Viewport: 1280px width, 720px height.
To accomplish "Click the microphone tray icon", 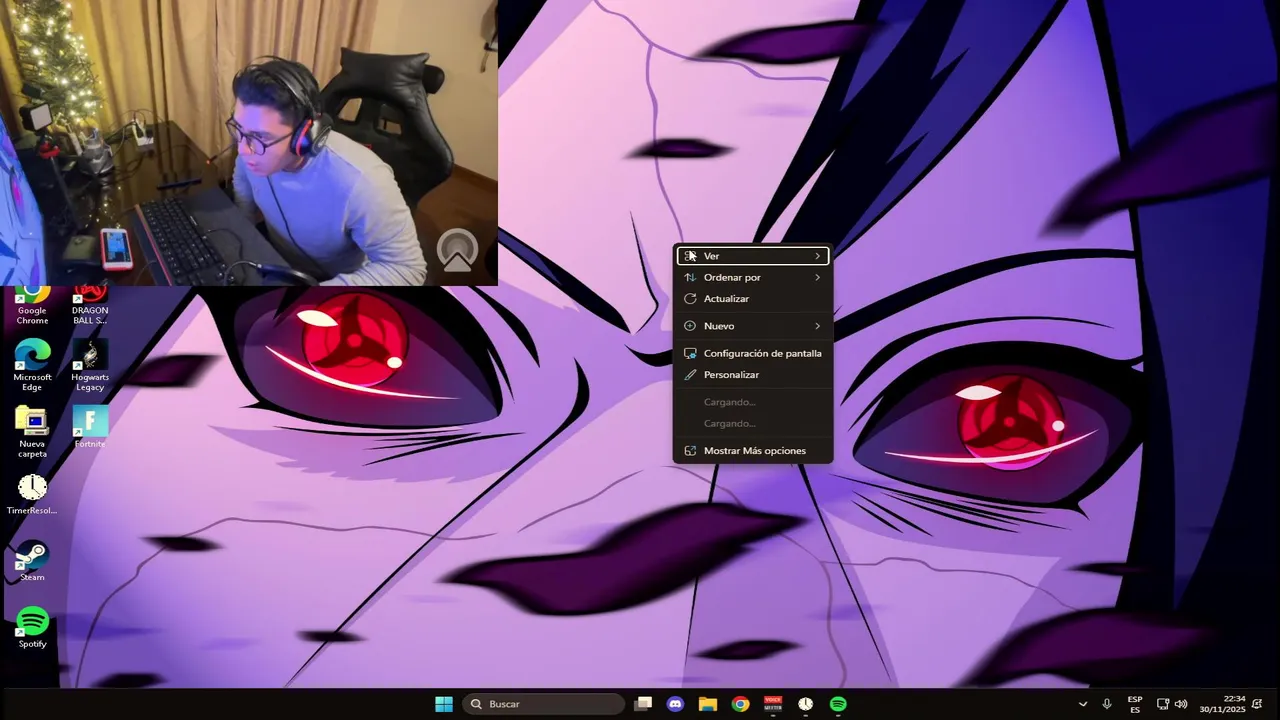I will click(1106, 704).
